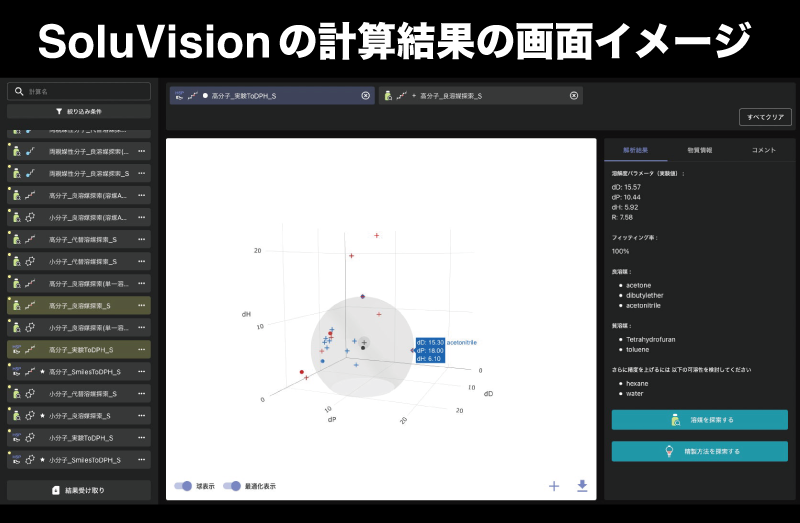The image size is (800, 523).
Task: Select the 小分子_実験ToDPH_S list row
Action: [79, 437]
